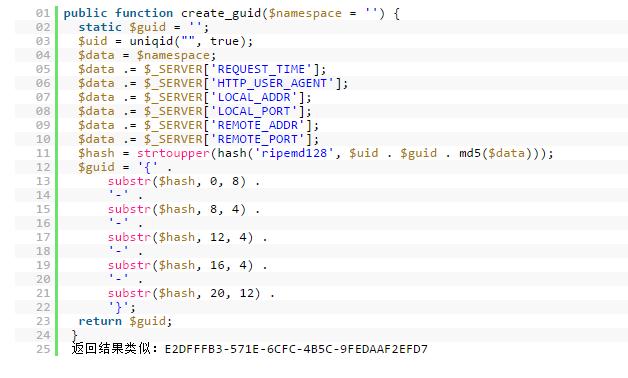The height and width of the screenshot is (378, 628).
Task: Click 'return' keyword on line 23
Action: point(100,322)
